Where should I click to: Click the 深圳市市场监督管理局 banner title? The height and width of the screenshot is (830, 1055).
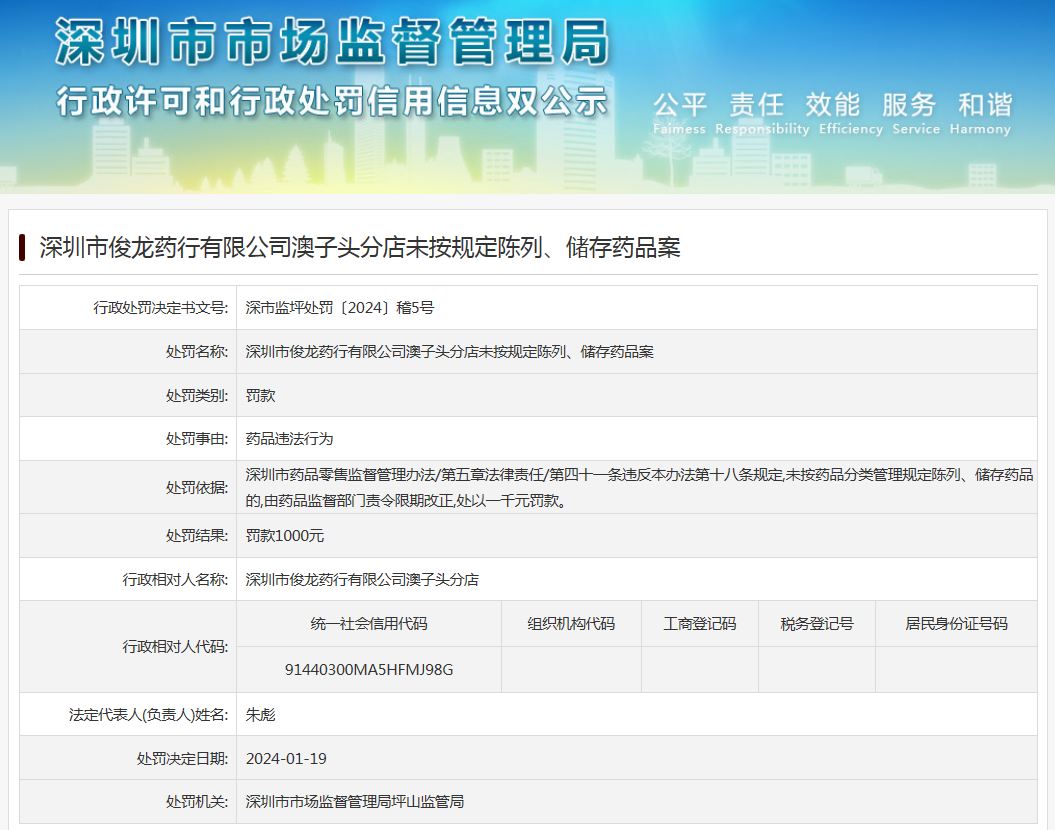click(332, 42)
